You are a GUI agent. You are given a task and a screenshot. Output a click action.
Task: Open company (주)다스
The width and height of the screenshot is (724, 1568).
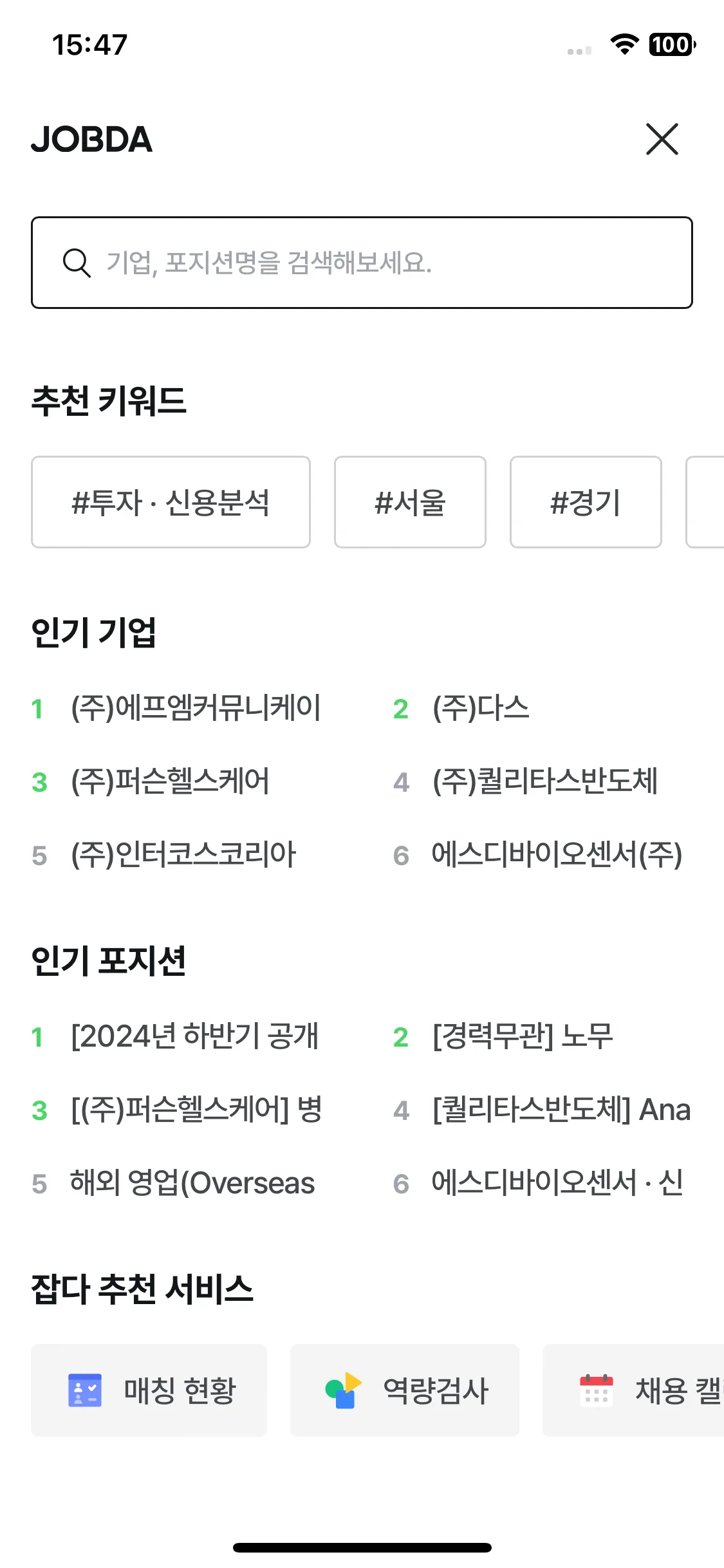tap(481, 708)
